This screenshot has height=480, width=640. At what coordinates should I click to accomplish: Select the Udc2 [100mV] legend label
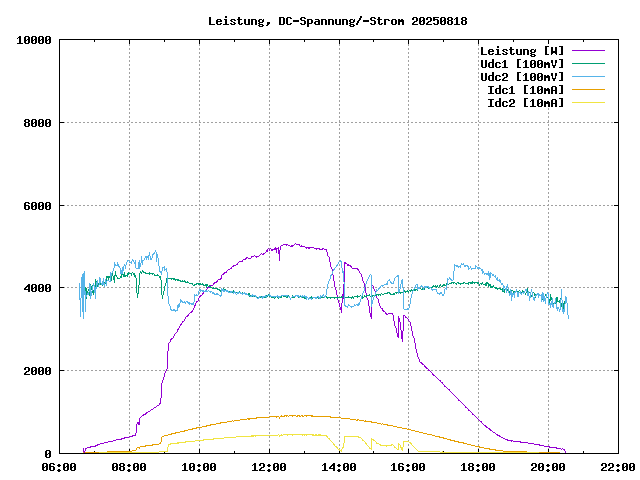521,77
